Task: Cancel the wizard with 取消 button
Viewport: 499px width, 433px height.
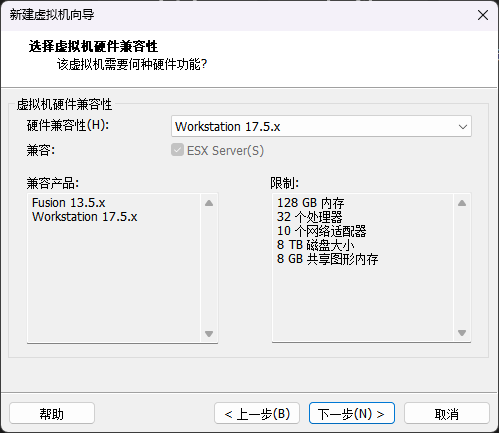Action: [x=447, y=414]
